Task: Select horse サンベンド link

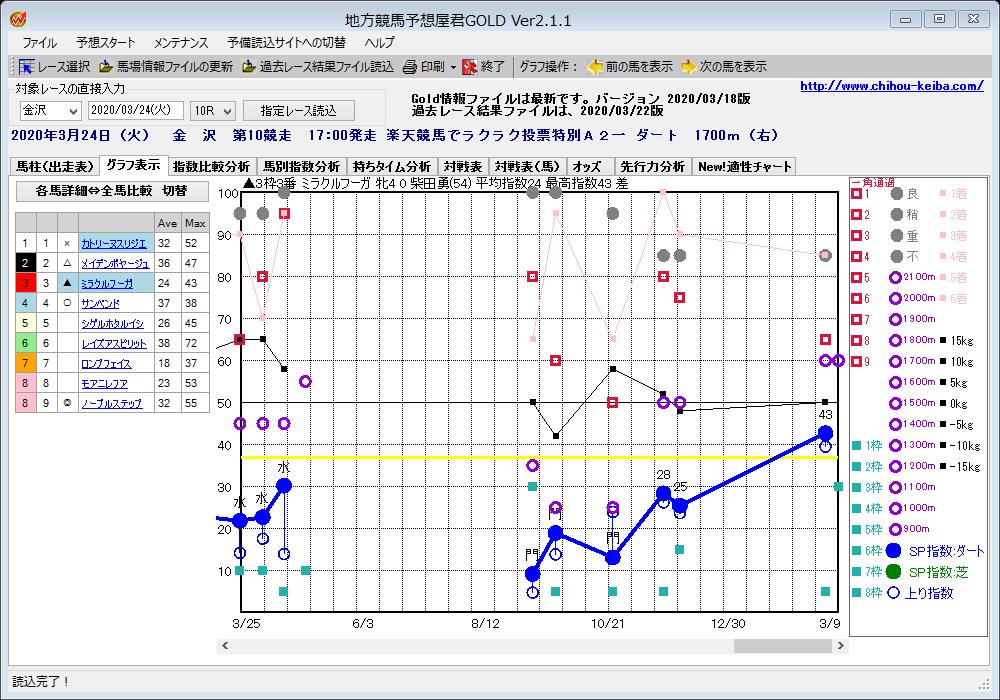Action: pos(100,303)
